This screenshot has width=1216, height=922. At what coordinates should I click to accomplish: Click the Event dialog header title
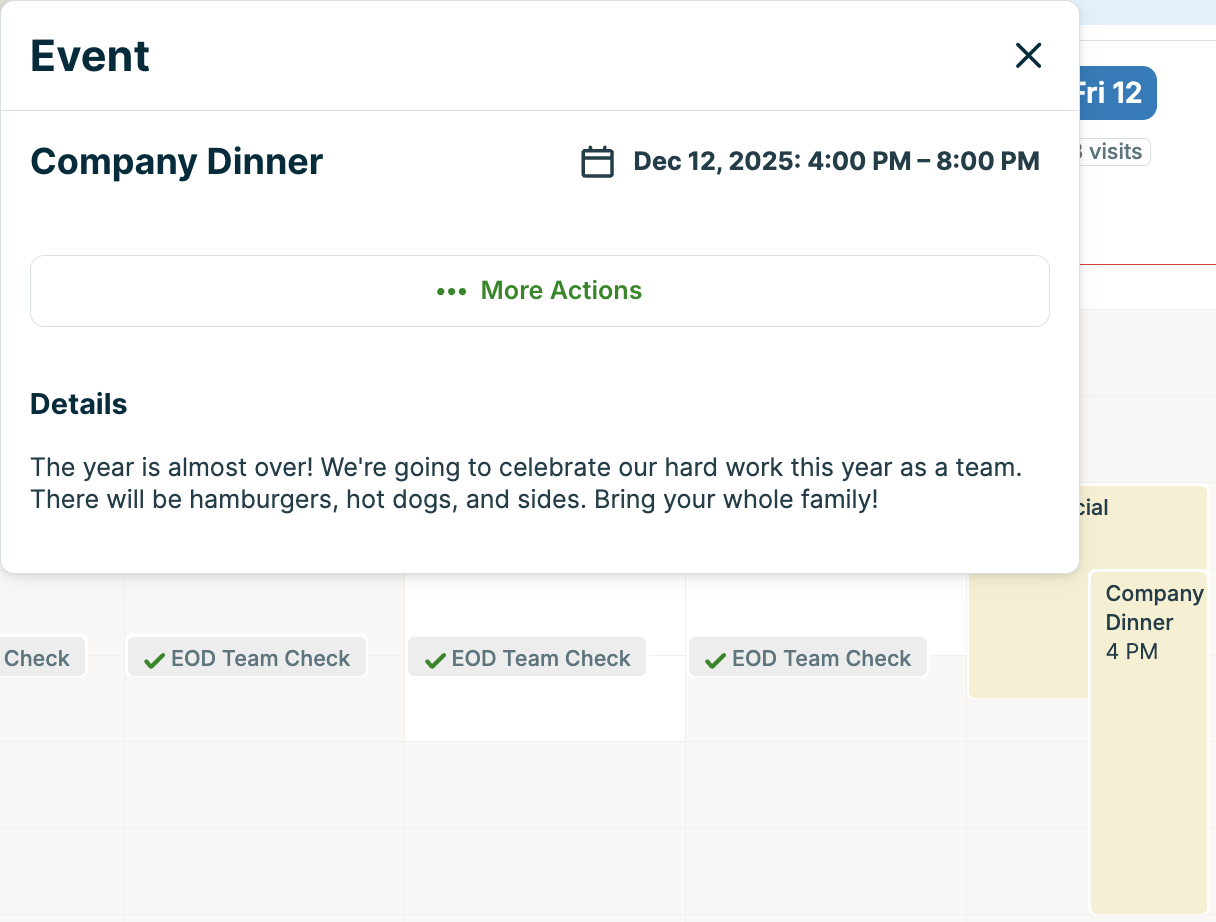coord(89,56)
